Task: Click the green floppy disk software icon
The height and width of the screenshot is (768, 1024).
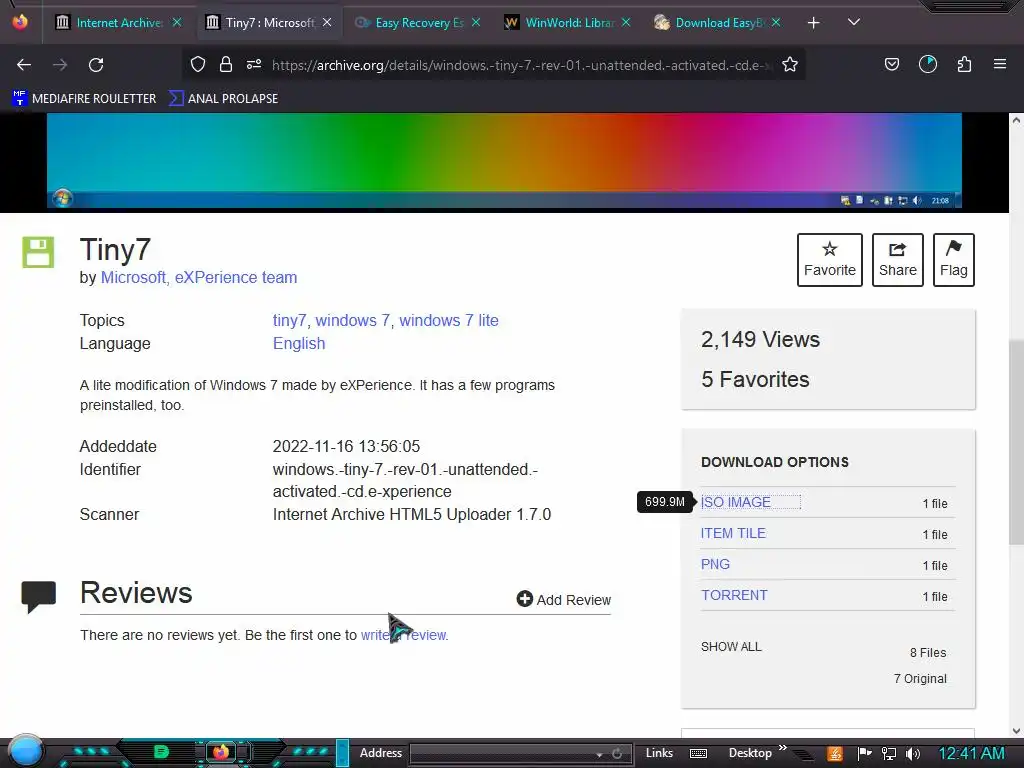Action: point(38,252)
